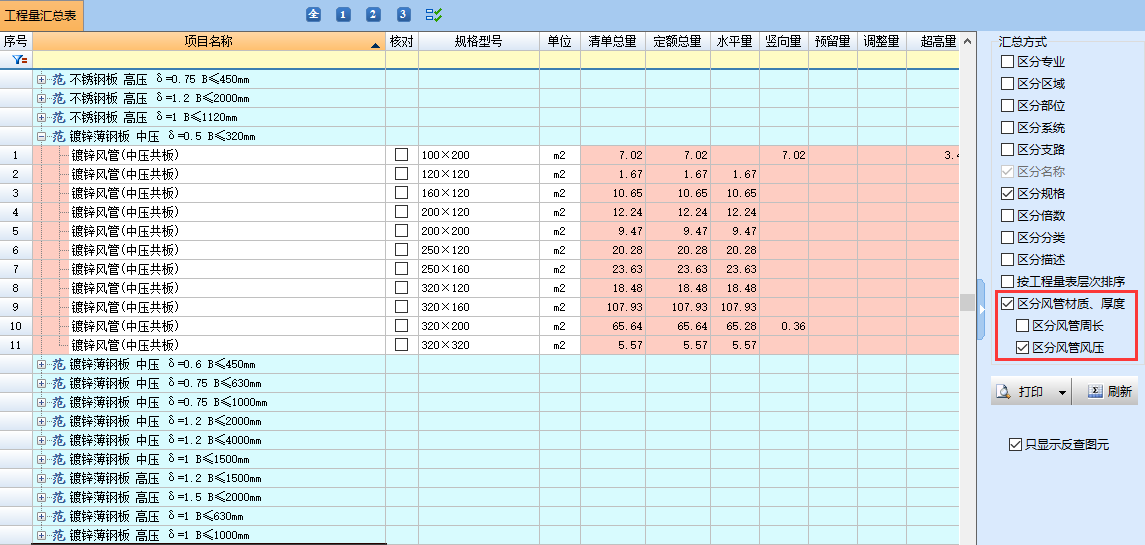
Task: Enable the 区分专业 checkbox
Action: pyautogui.click(x=1007, y=62)
